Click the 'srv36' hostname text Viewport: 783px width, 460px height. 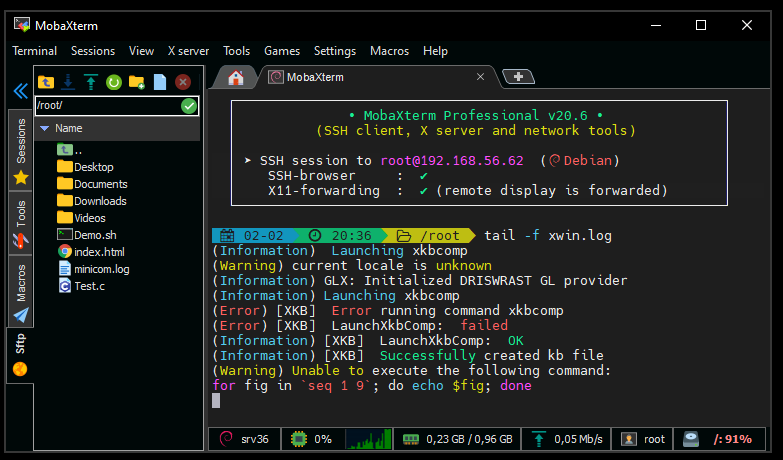click(255, 439)
